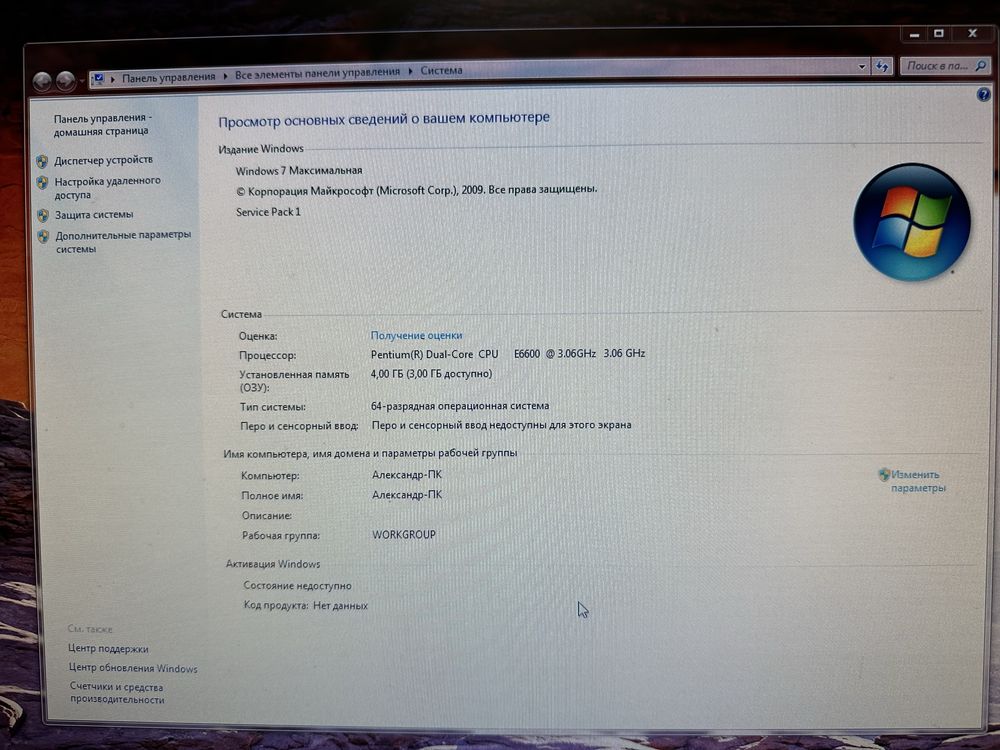Screen dimensions: 1000x750
Task: Click shield icon beside "Защита системы"
Action: click(43, 216)
